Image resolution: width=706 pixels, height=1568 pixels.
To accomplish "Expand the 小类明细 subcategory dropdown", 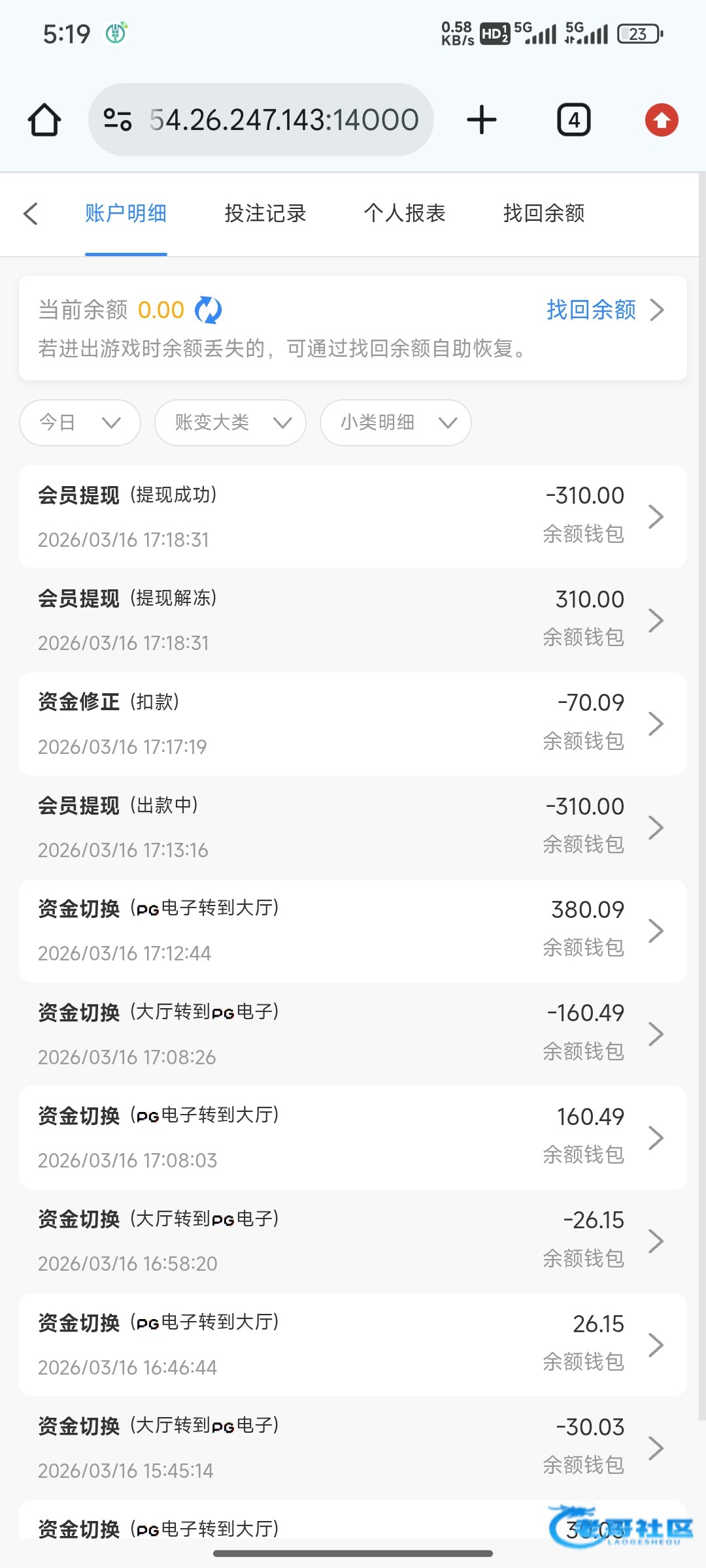I will tap(395, 423).
